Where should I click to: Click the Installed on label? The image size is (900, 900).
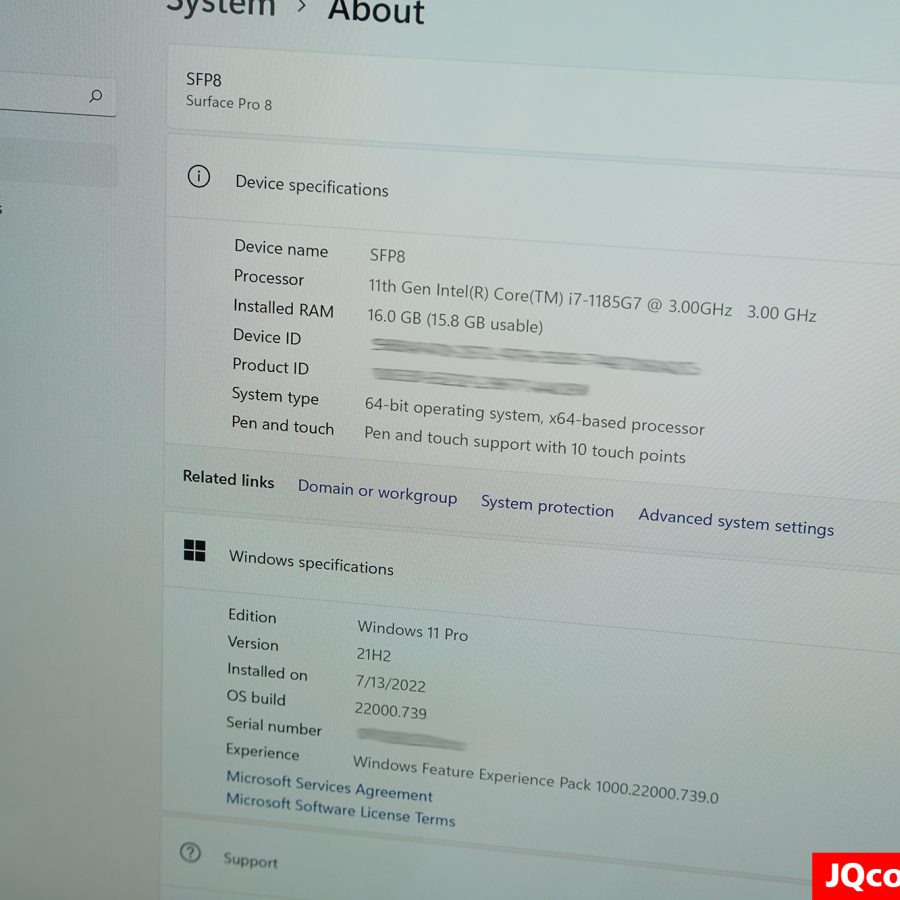pos(267,672)
